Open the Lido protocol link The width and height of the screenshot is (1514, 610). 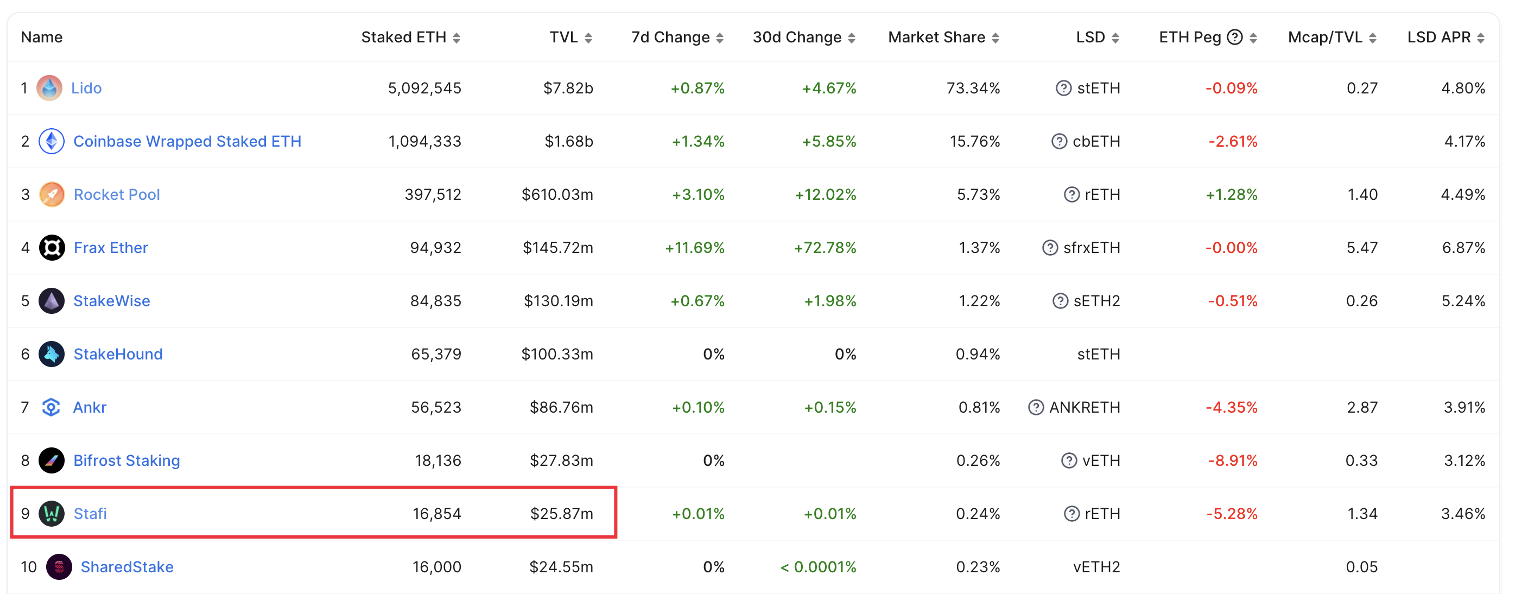point(86,88)
